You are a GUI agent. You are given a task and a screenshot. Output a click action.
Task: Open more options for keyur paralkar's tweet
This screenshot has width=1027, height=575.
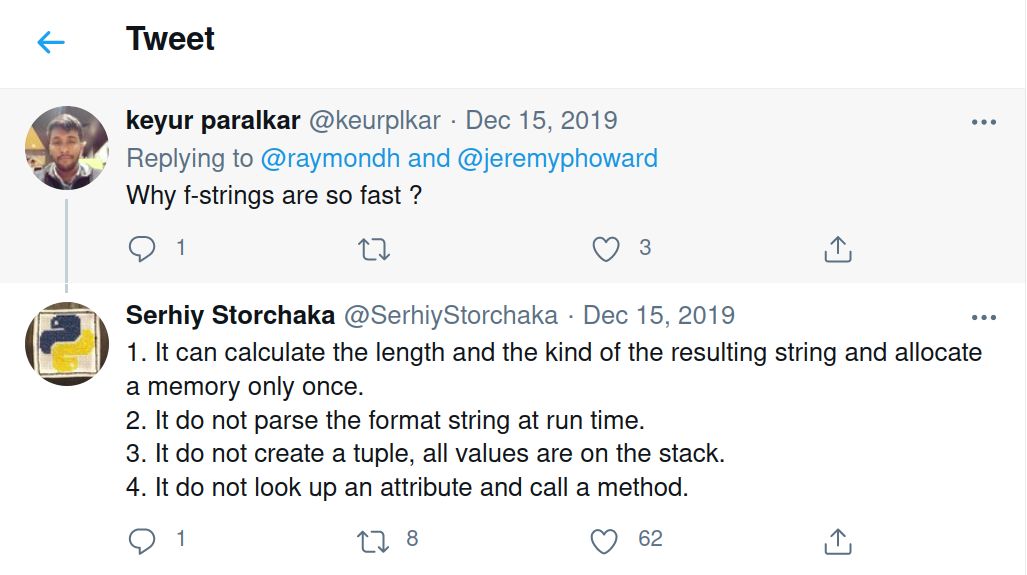(x=984, y=122)
